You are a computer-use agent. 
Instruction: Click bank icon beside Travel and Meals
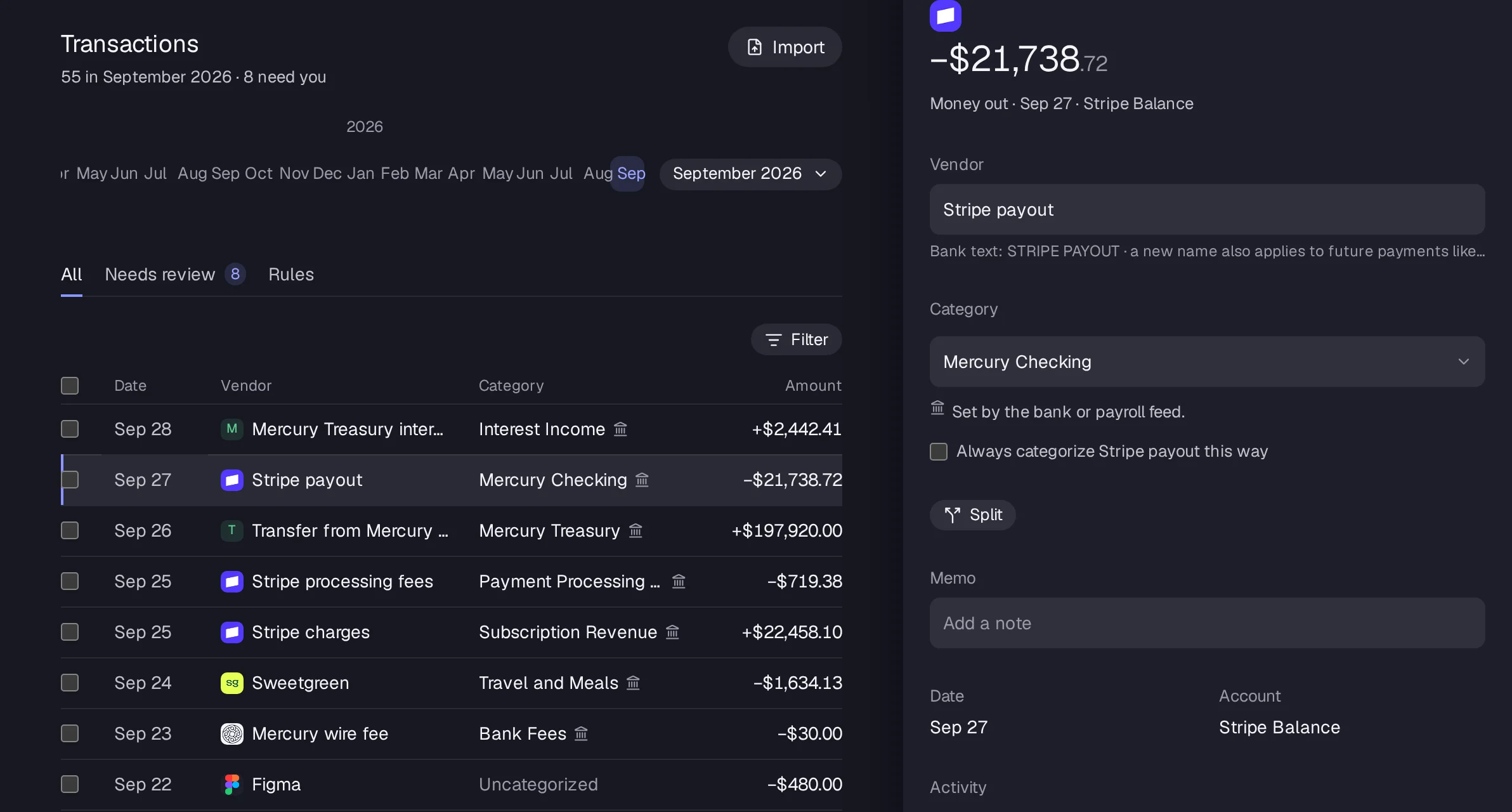coord(633,683)
